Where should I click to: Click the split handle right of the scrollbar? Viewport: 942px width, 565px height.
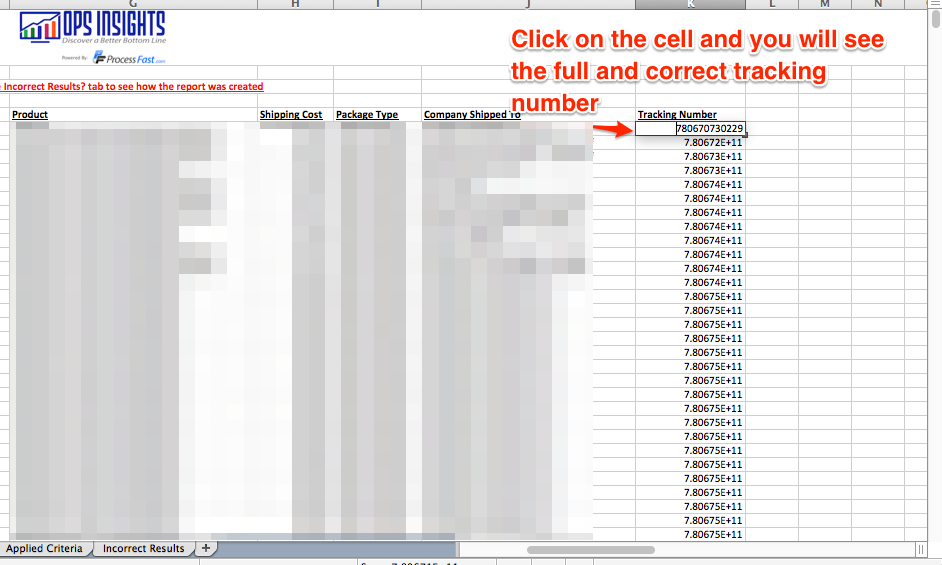pos(920,549)
